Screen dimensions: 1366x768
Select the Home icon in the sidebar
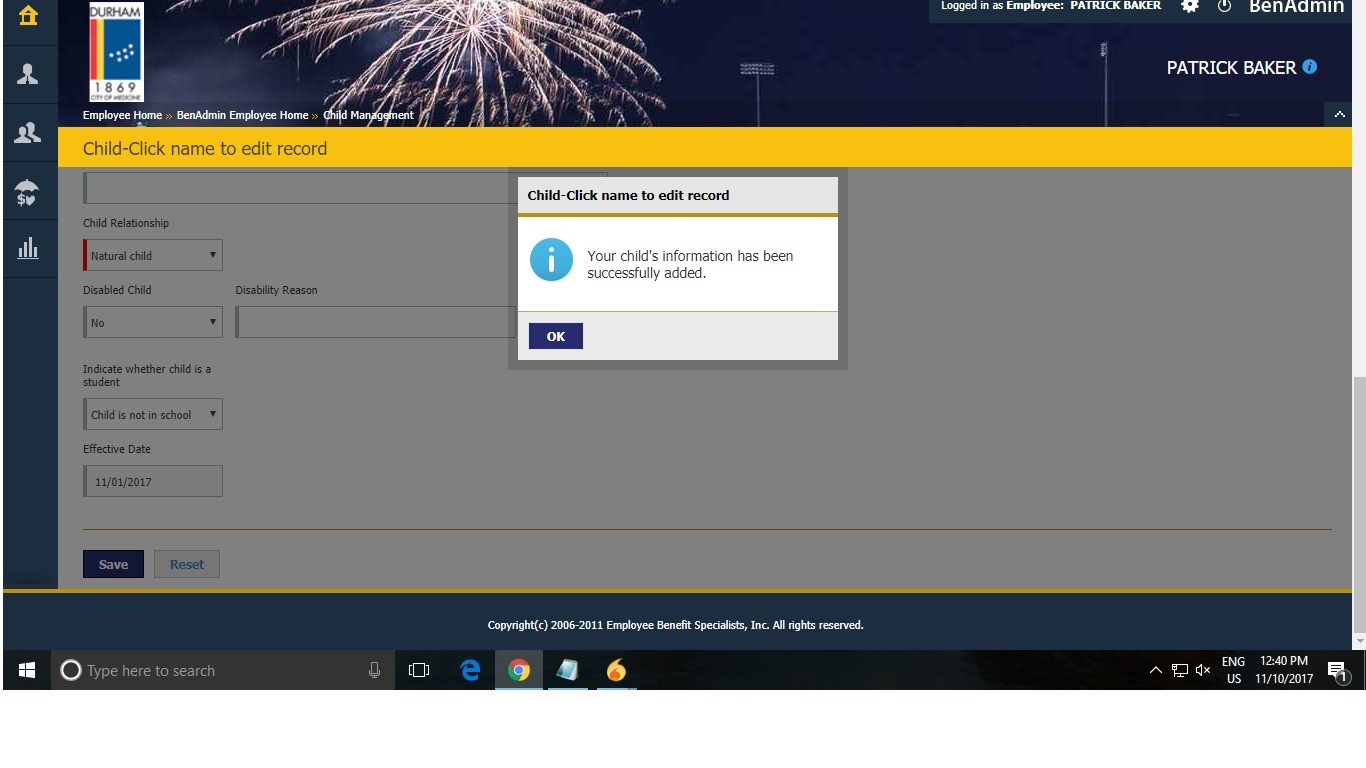pyautogui.click(x=28, y=17)
